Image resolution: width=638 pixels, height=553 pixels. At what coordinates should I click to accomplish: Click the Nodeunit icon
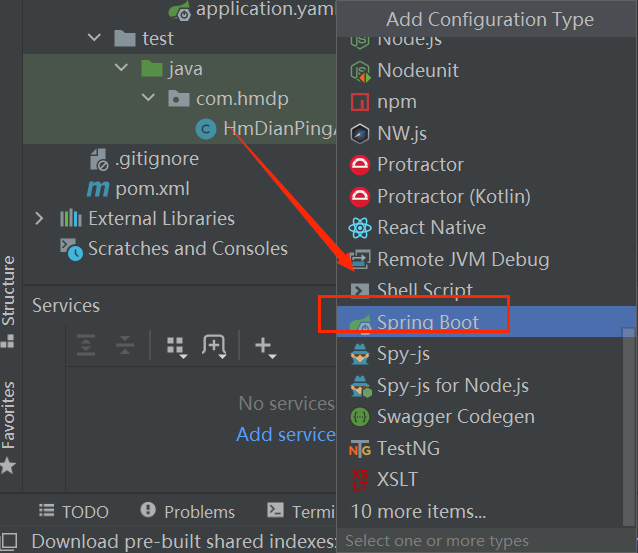(360, 71)
